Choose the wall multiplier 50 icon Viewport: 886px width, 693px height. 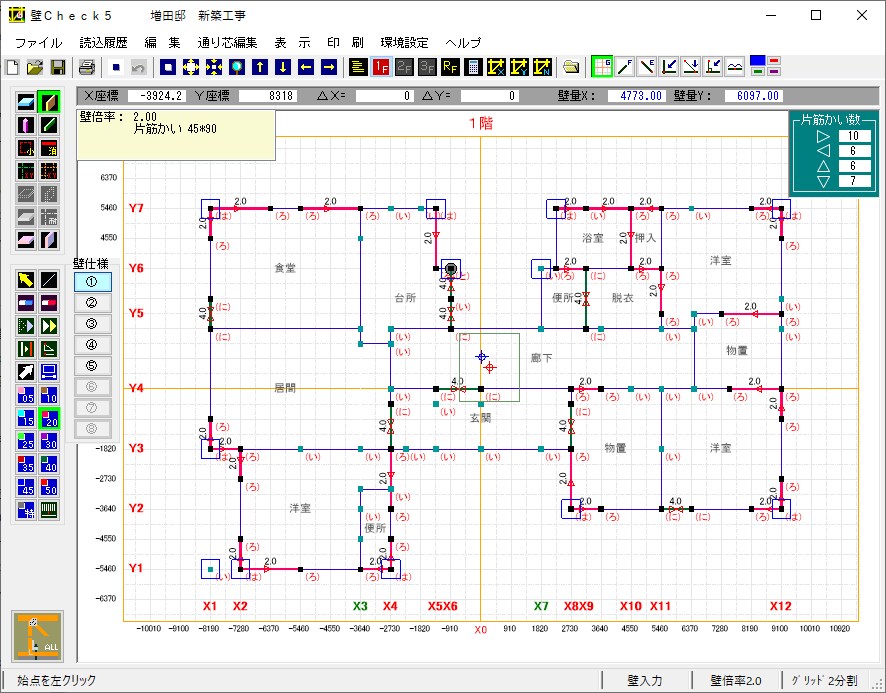coord(49,487)
